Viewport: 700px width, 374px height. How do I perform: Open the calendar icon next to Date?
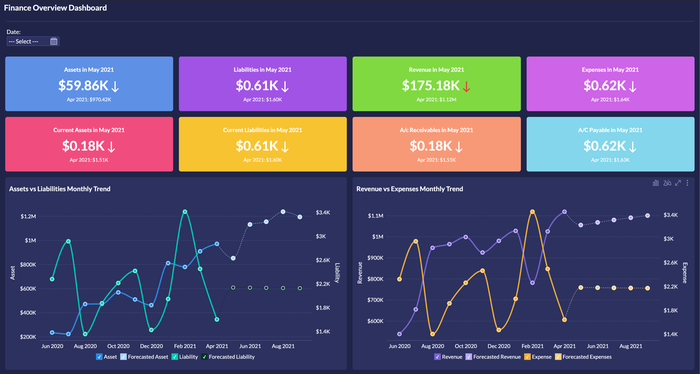(54, 42)
